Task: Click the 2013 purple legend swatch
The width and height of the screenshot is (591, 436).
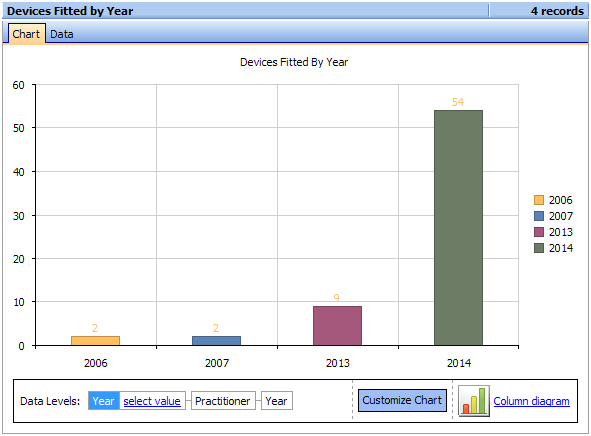Action: [x=539, y=232]
